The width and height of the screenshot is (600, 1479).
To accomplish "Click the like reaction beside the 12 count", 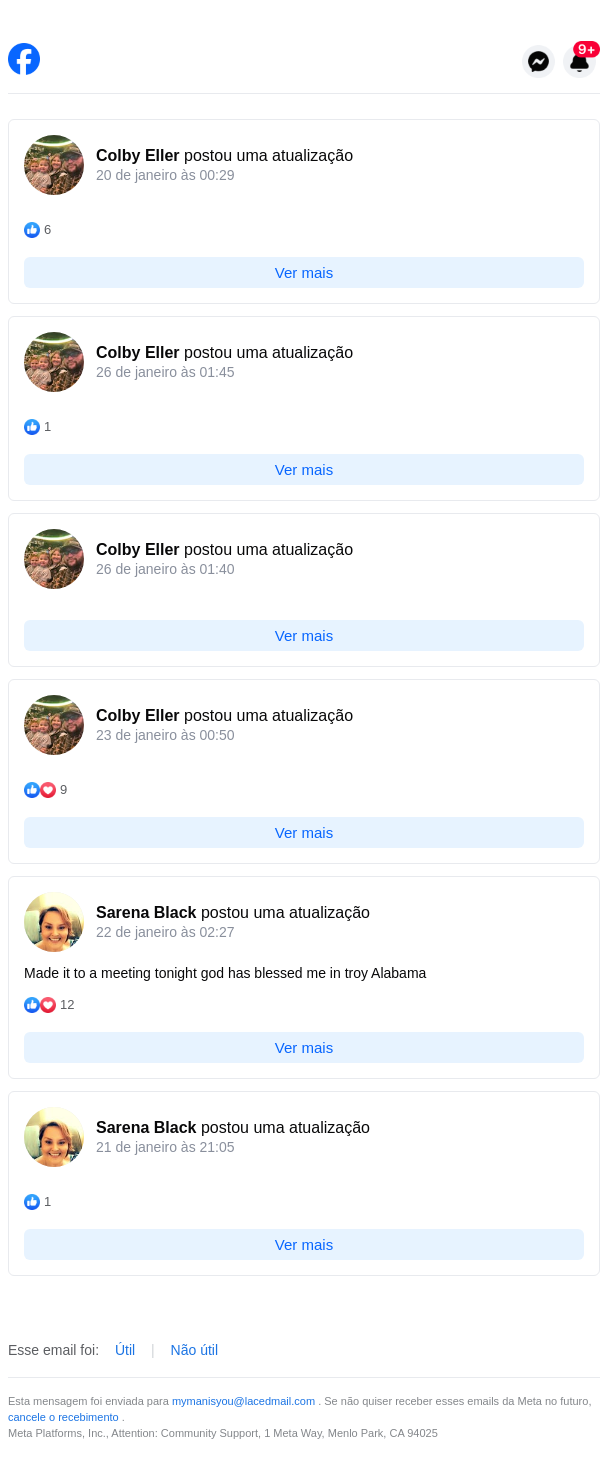I will (x=32, y=1005).
